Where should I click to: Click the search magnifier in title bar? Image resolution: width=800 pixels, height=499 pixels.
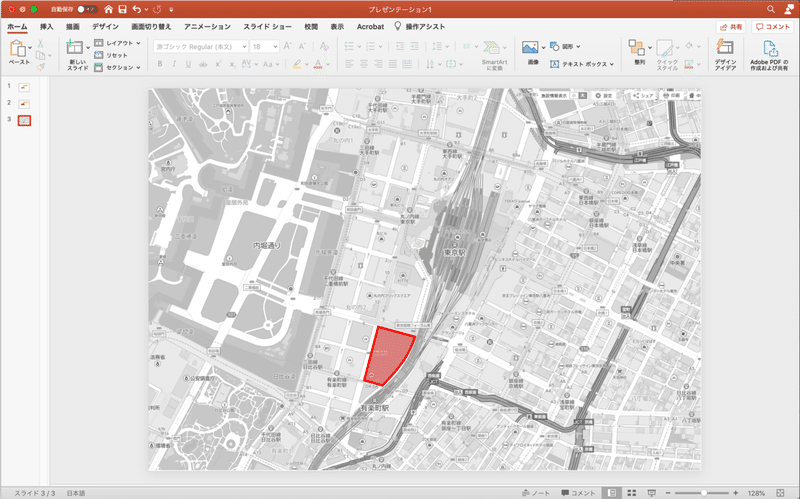[x=770, y=9]
